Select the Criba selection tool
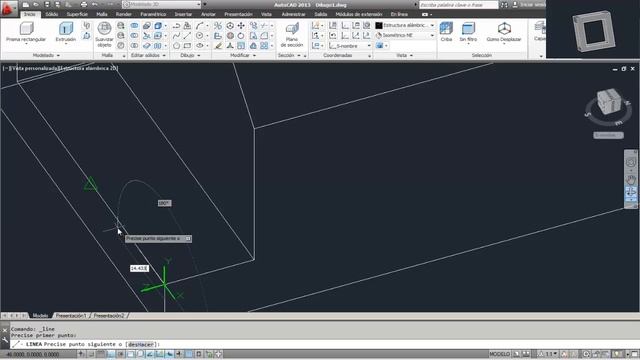640x360 pixels. pos(446,32)
